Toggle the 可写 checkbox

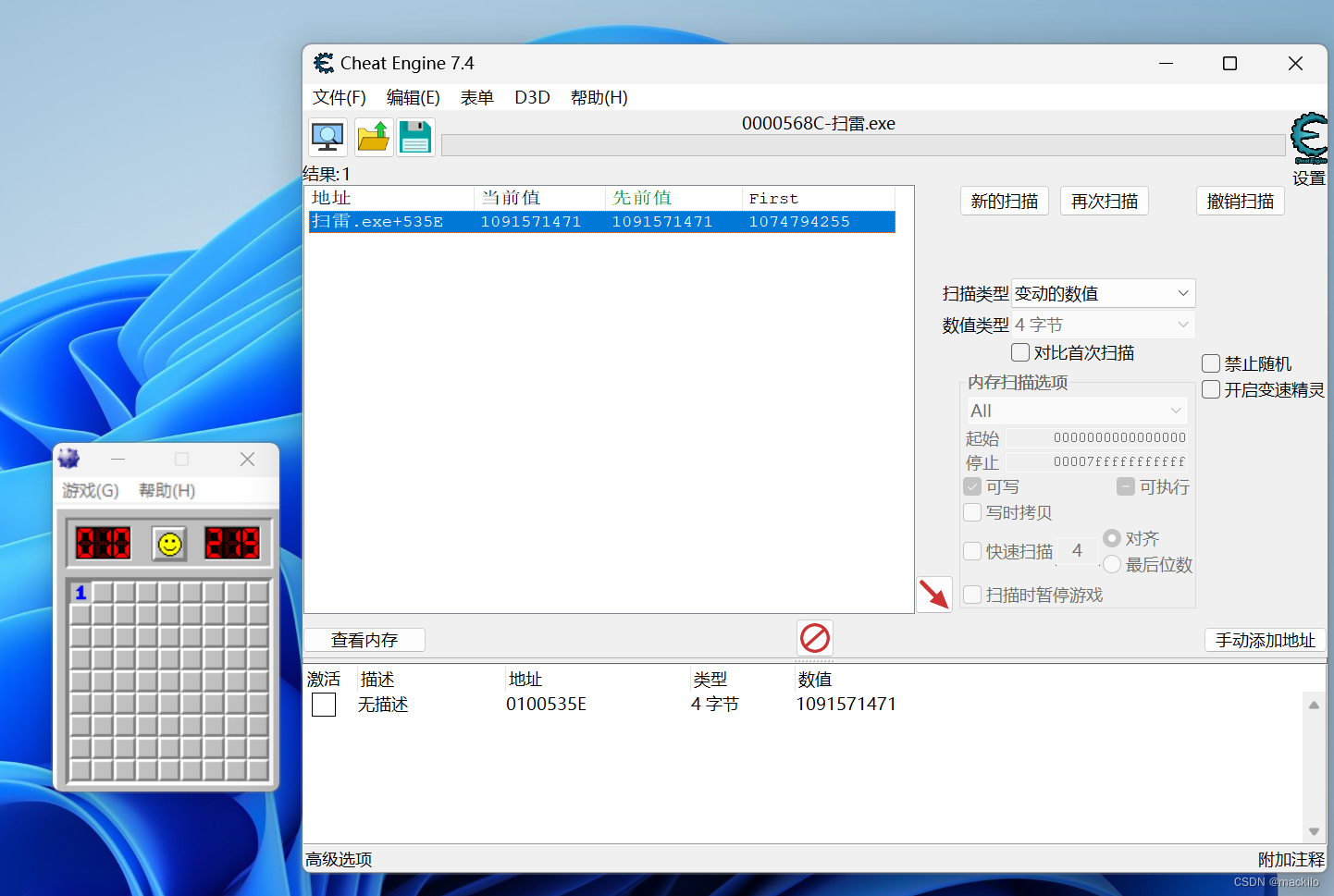pos(972,486)
